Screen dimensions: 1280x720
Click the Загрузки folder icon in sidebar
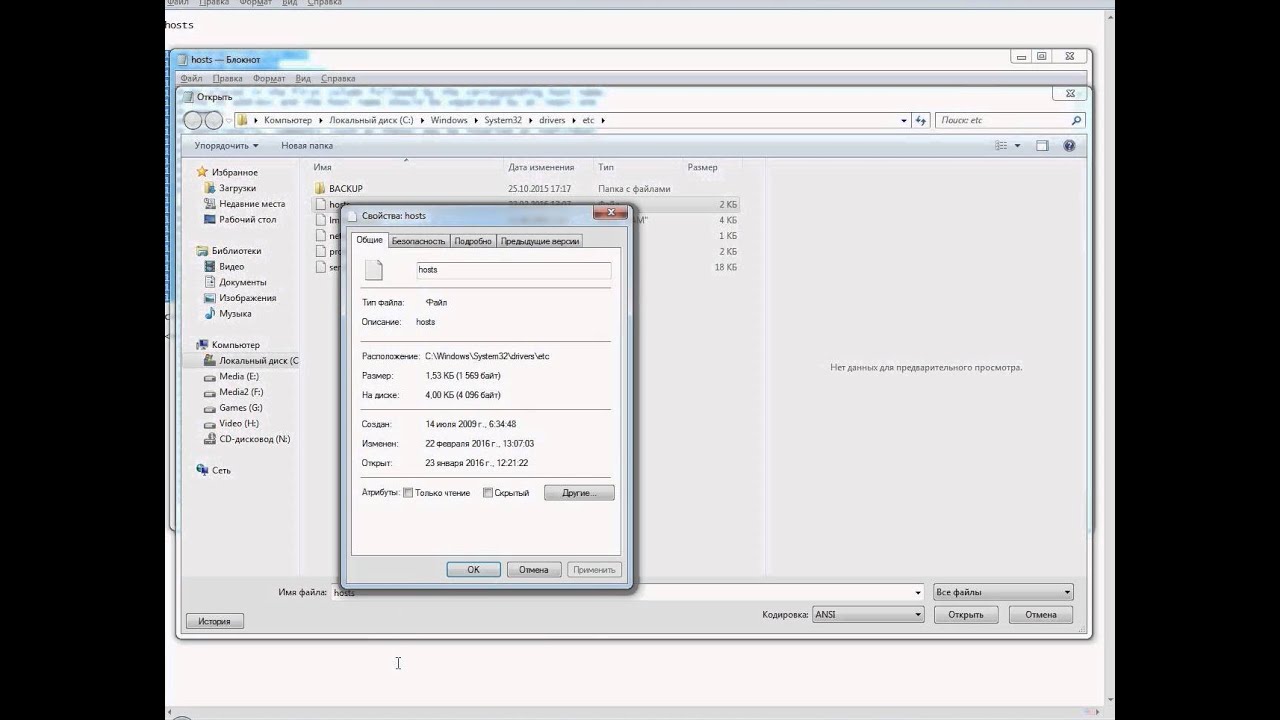[210, 188]
